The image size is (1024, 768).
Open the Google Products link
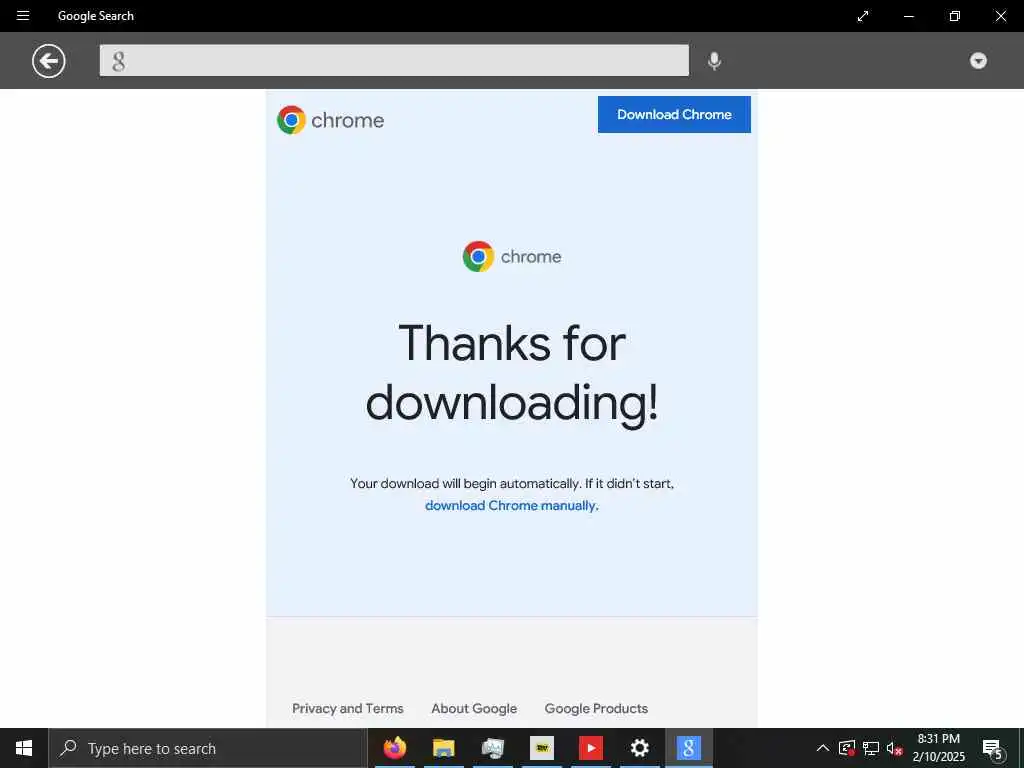(596, 709)
